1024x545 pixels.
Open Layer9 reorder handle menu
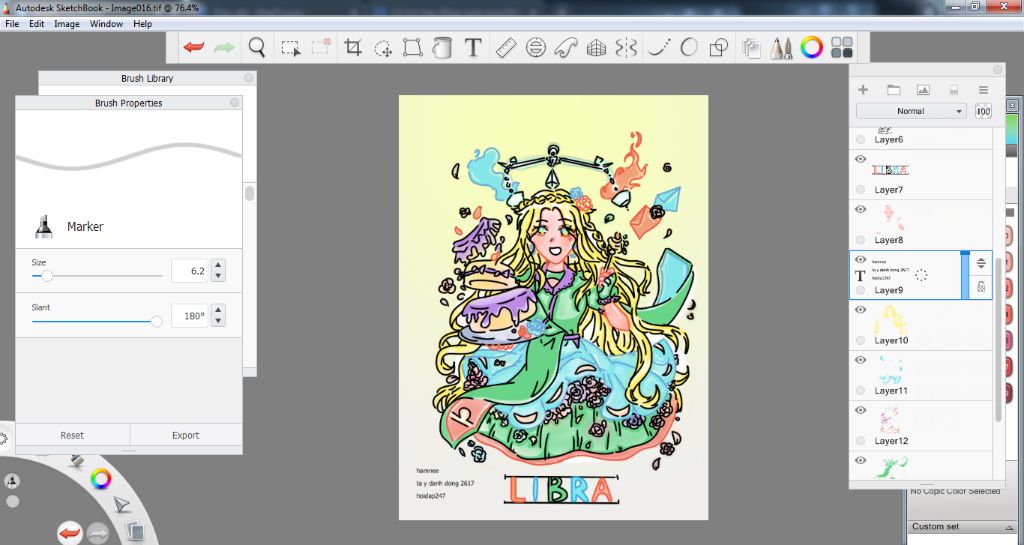coord(981,263)
